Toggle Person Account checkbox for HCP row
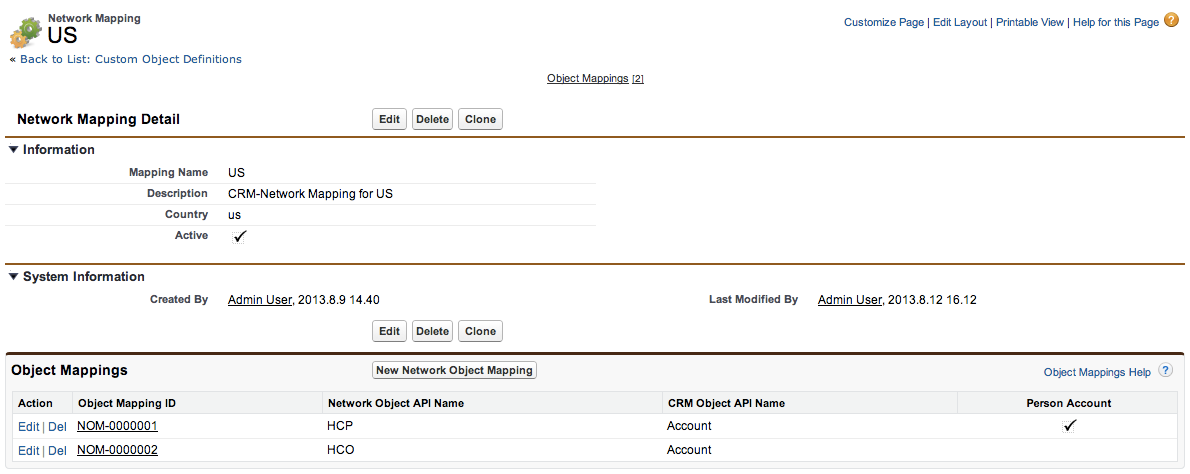Screen dimensions: 1190x474 coord(1069,426)
